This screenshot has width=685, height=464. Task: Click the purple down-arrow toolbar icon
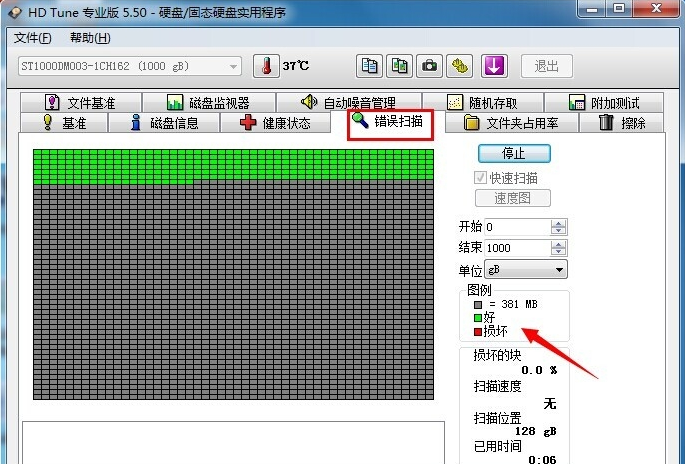point(495,66)
